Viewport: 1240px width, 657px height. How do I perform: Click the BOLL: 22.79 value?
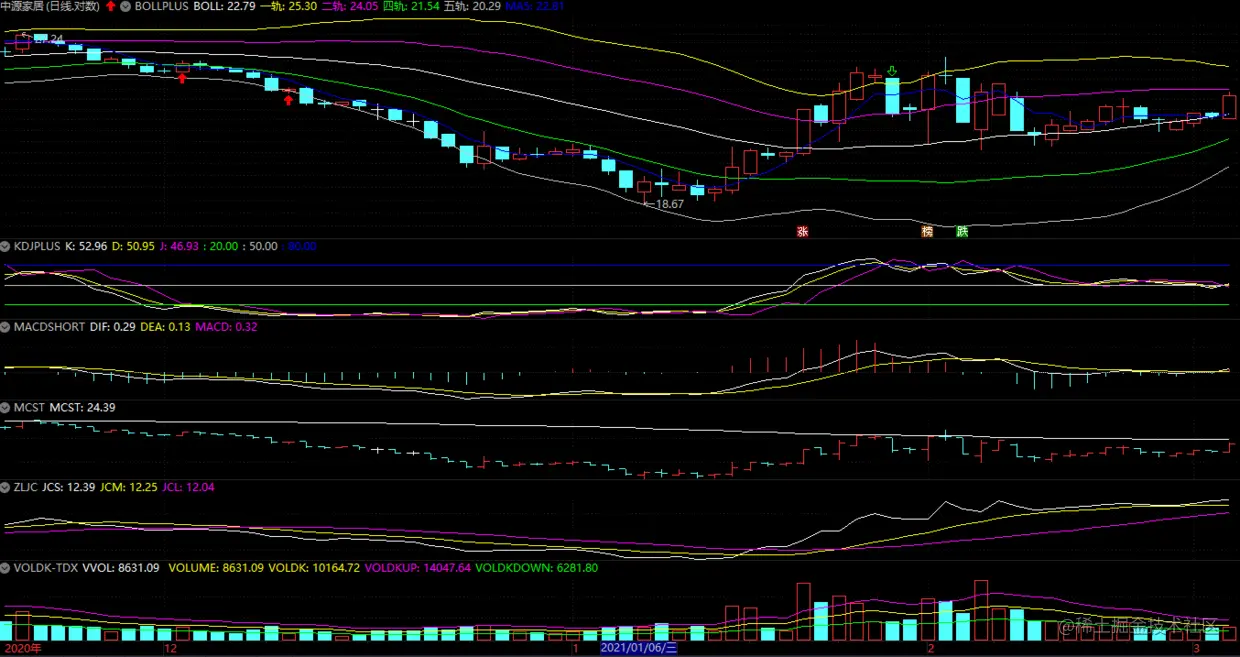224,6
